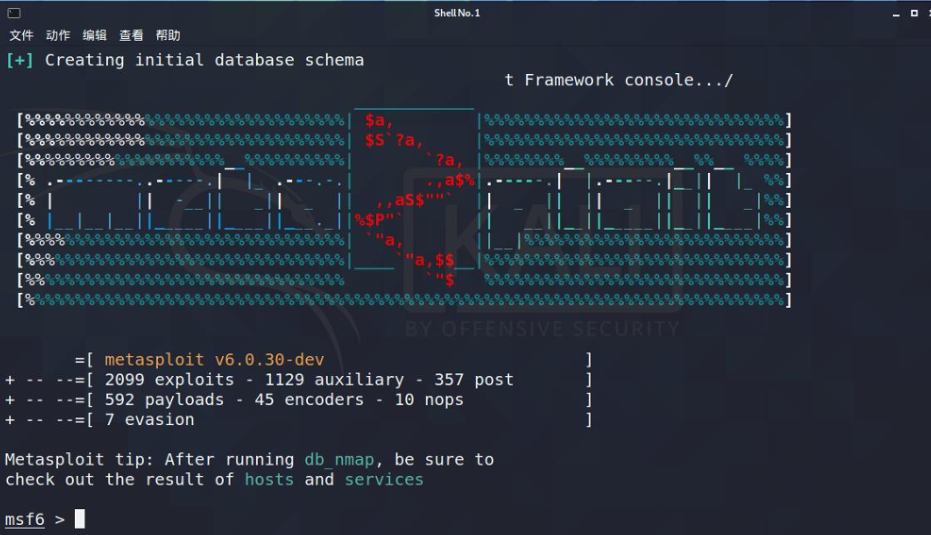Click the '7 evasion' count text

click(x=150, y=420)
